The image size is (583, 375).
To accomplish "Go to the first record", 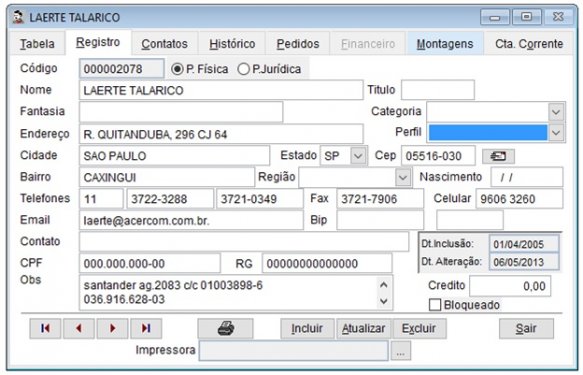I will pyautogui.click(x=45, y=329).
